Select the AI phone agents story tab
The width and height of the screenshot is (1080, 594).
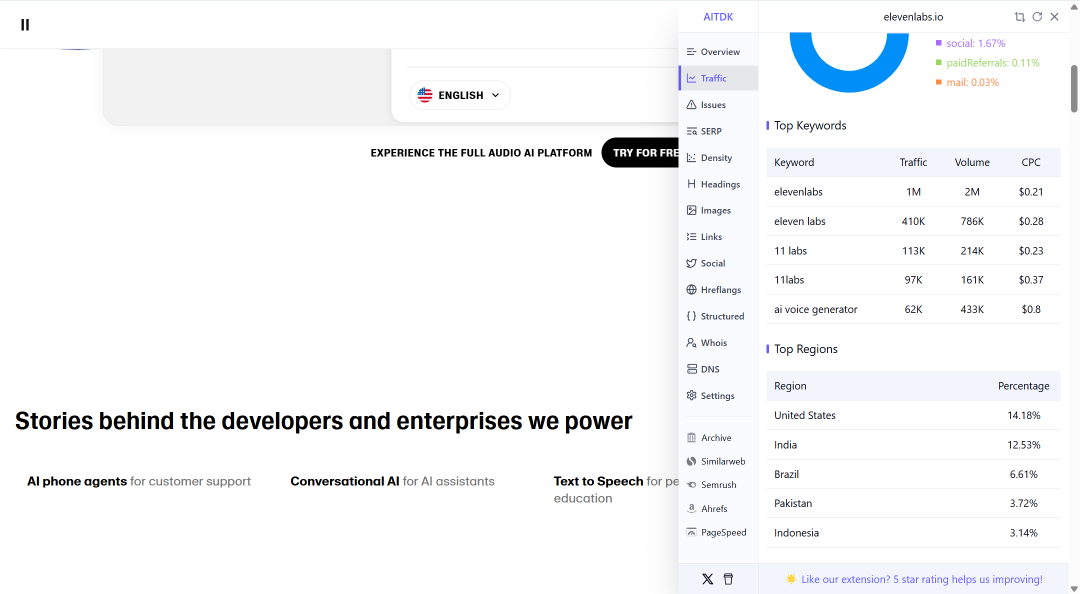[138, 481]
